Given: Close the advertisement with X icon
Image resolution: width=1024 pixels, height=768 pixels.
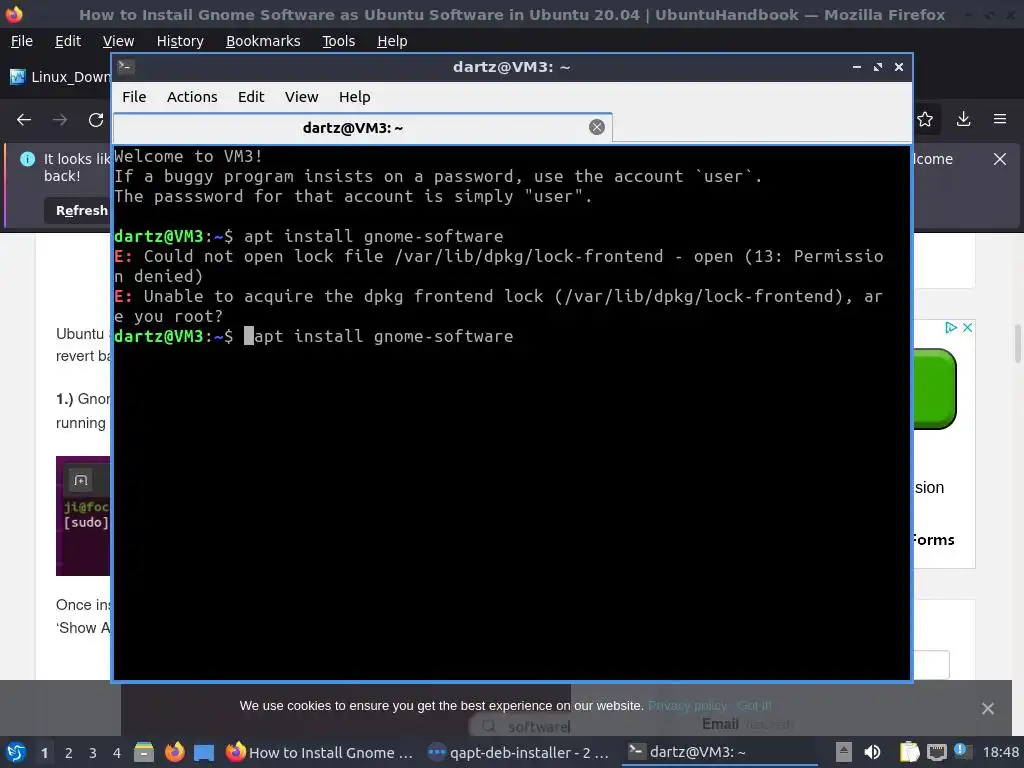Looking at the screenshot, I should point(968,327).
